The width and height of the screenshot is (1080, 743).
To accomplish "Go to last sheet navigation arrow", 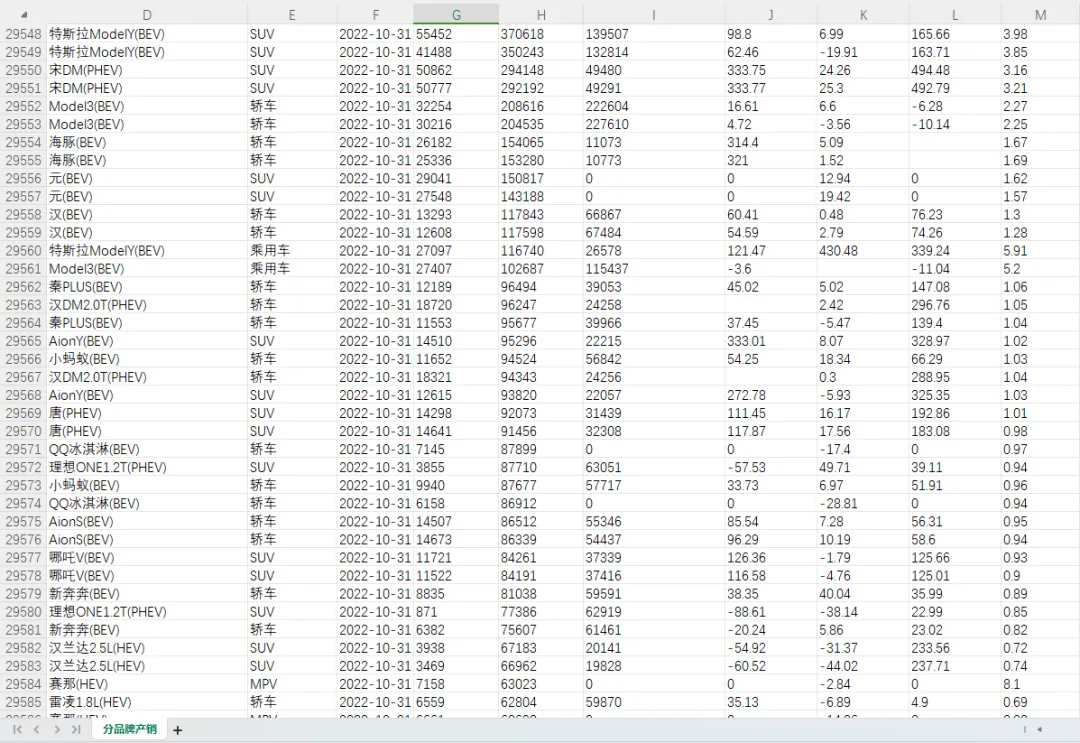I will point(76,729).
